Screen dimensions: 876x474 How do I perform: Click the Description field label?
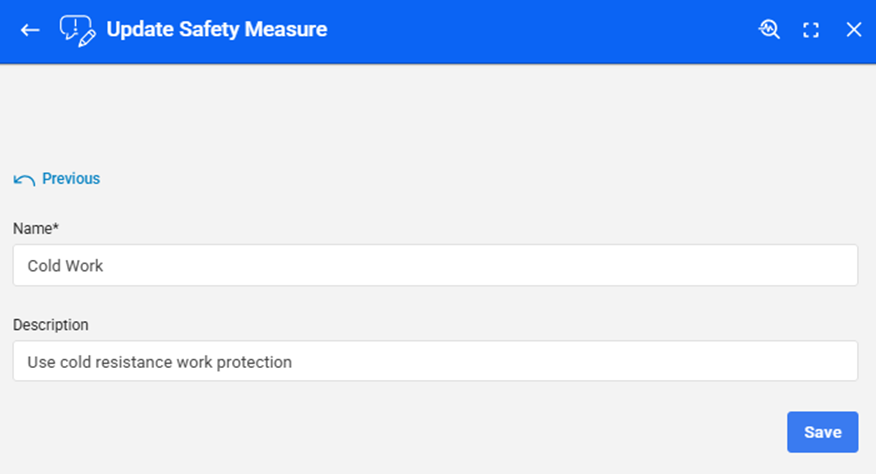point(51,325)
